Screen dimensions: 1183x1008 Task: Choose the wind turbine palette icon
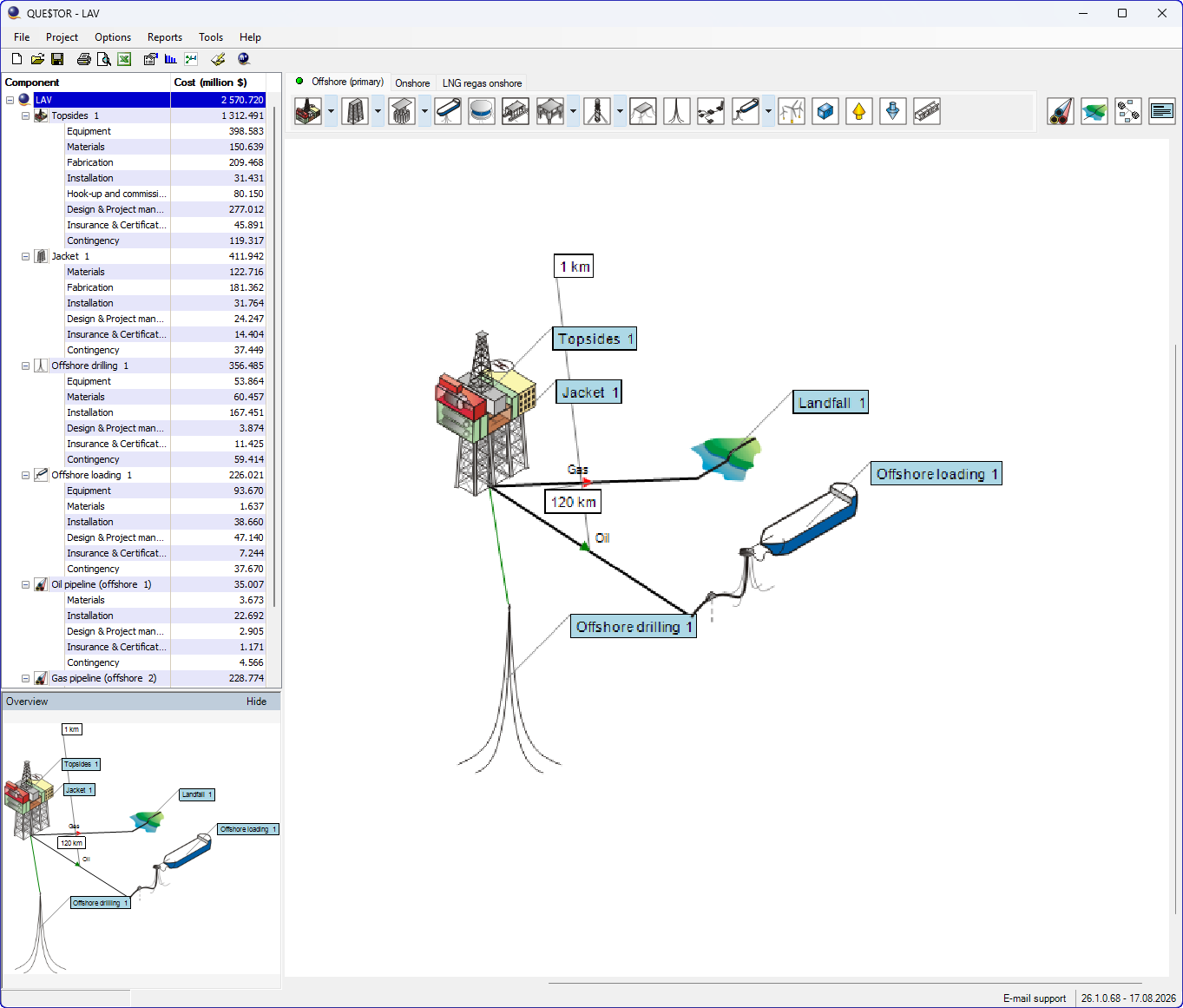pos(792,111)
